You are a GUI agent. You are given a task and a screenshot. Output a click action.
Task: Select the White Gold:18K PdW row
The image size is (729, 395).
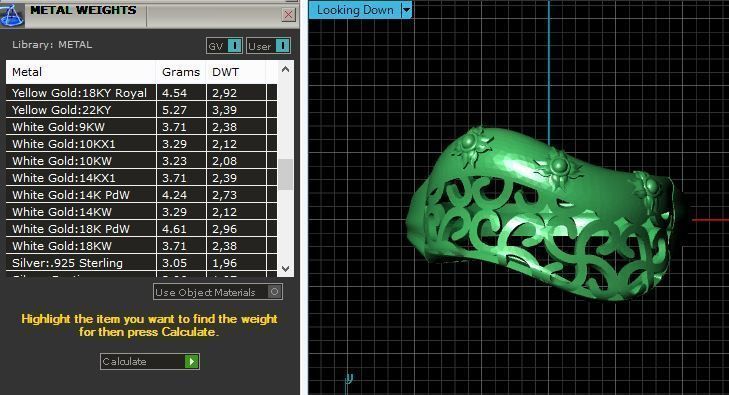(141, 229)
